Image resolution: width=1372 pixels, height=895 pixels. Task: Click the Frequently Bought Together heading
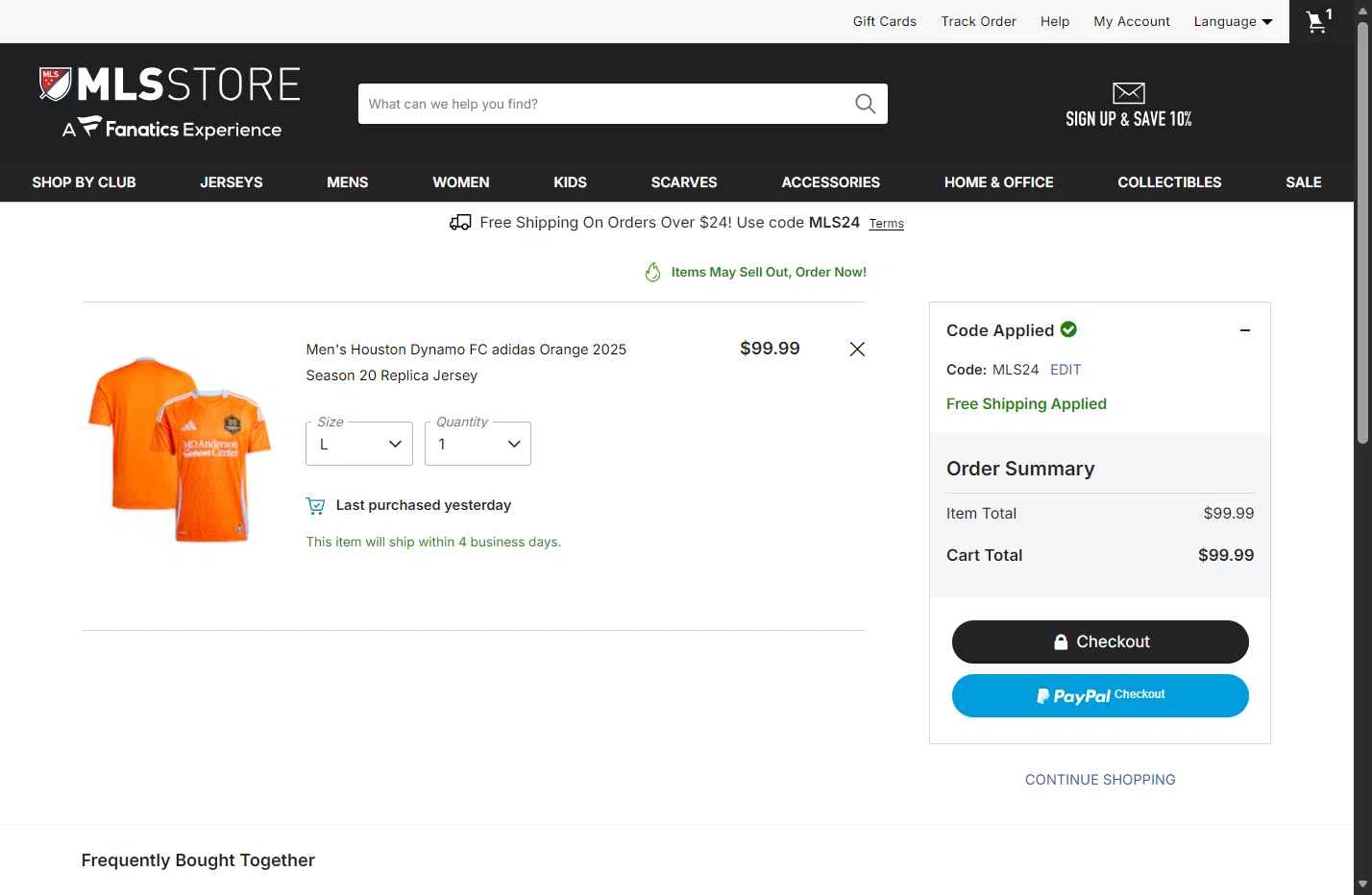coord(198,860)
